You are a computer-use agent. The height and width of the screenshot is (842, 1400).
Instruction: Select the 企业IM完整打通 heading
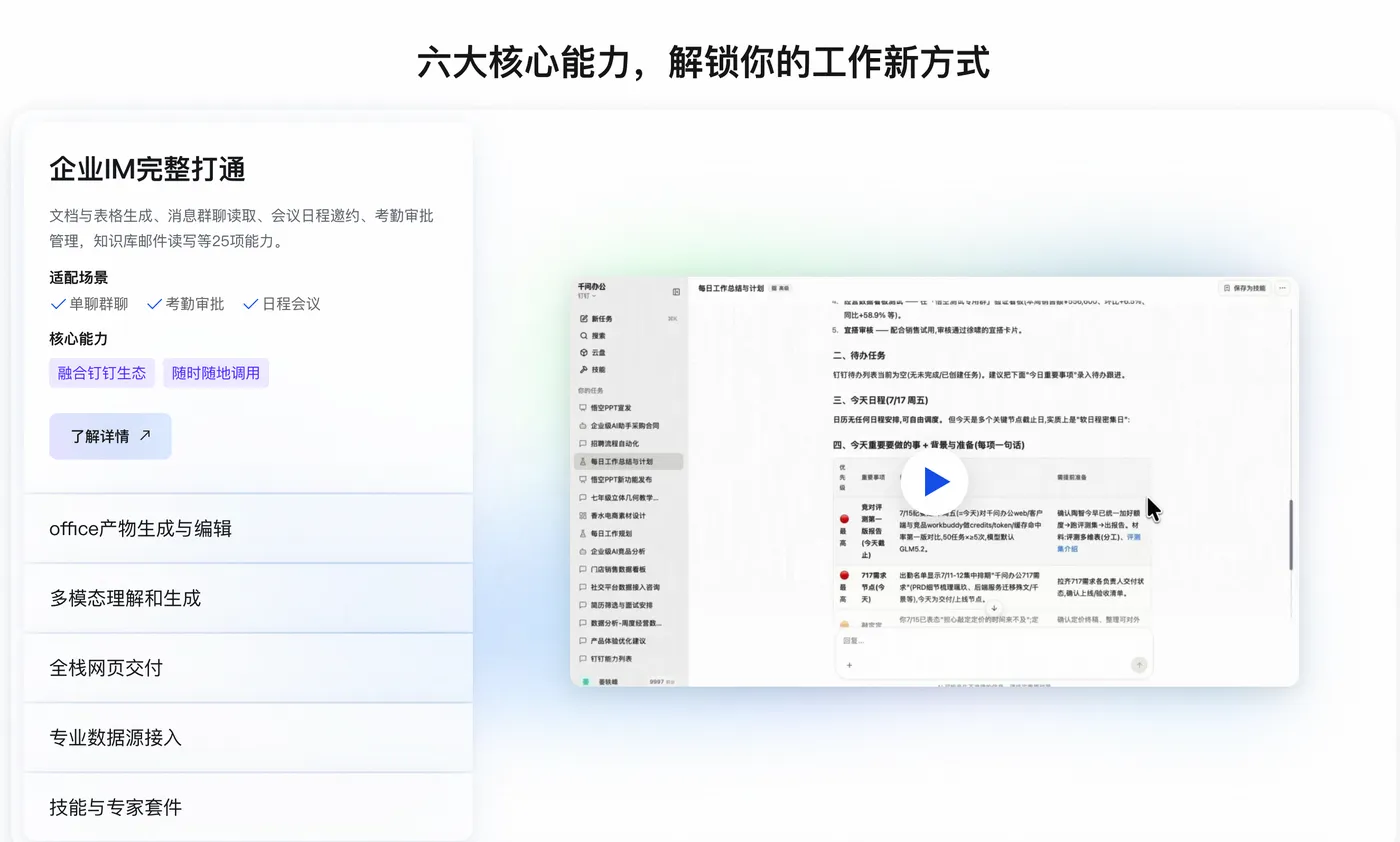(x=147, y=169)
